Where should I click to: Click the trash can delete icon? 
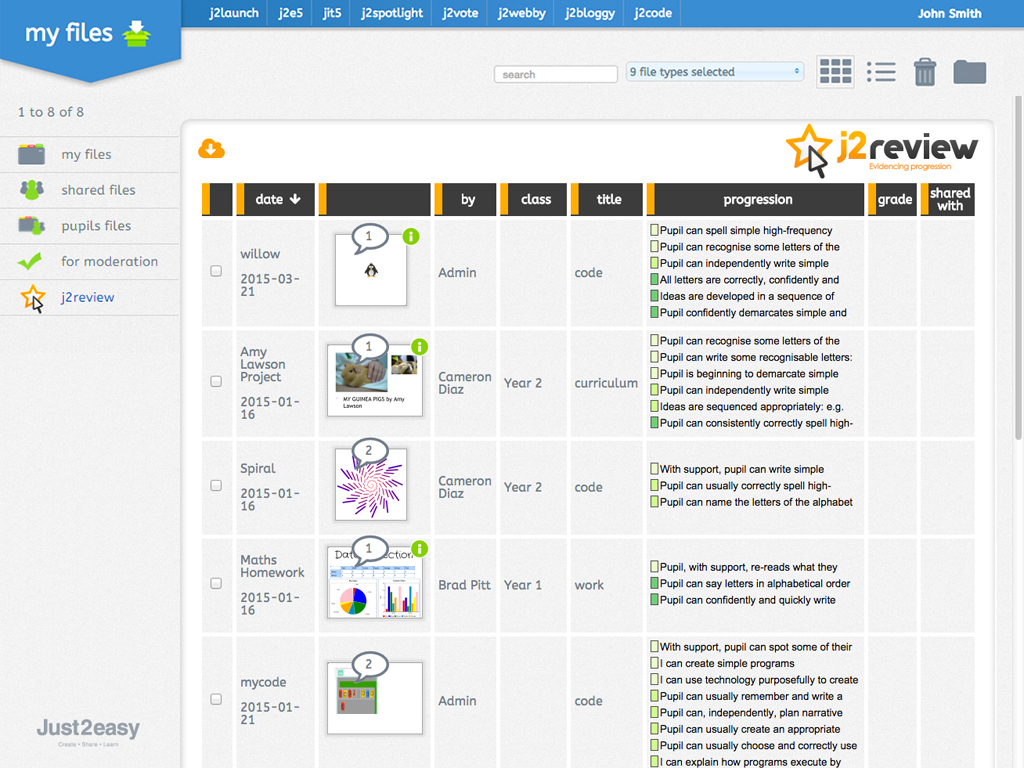point(925,72)
